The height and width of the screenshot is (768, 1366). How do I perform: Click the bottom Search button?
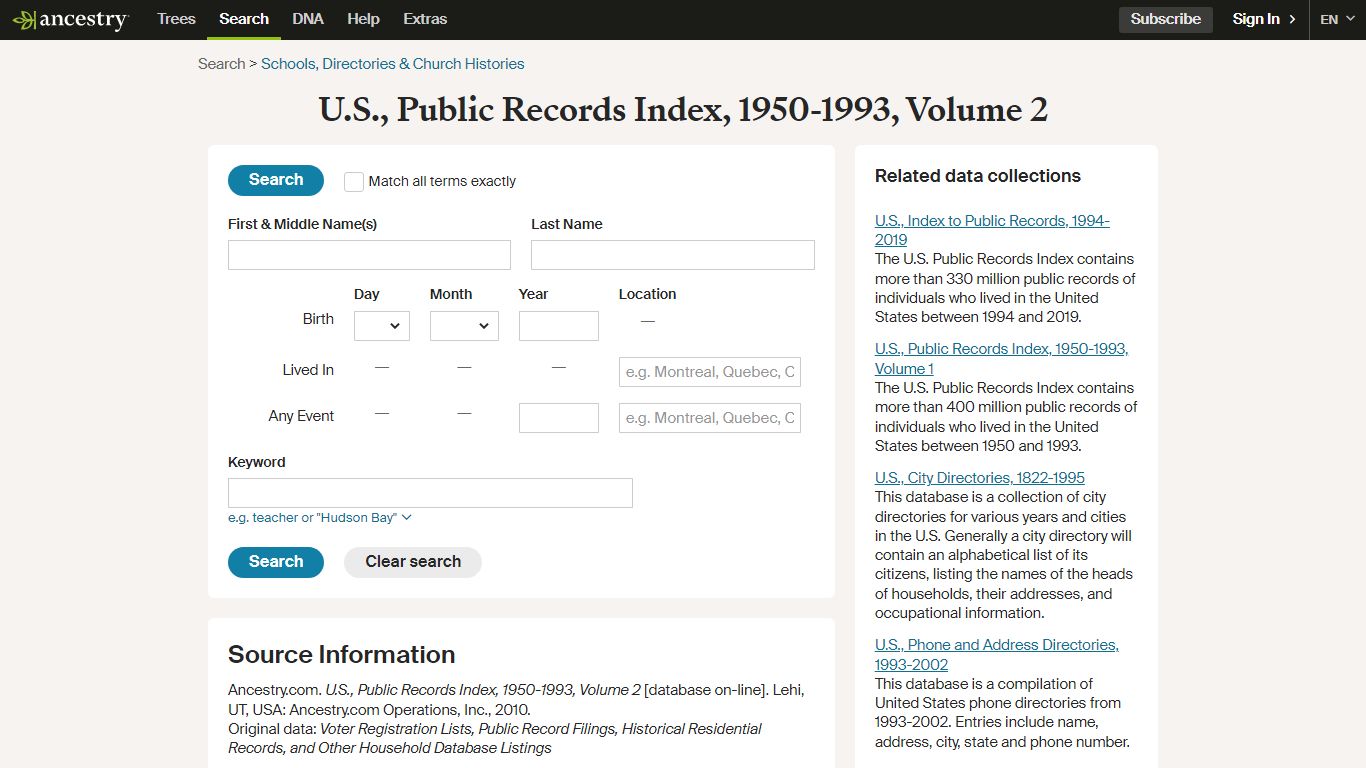[x=276, y=562]
